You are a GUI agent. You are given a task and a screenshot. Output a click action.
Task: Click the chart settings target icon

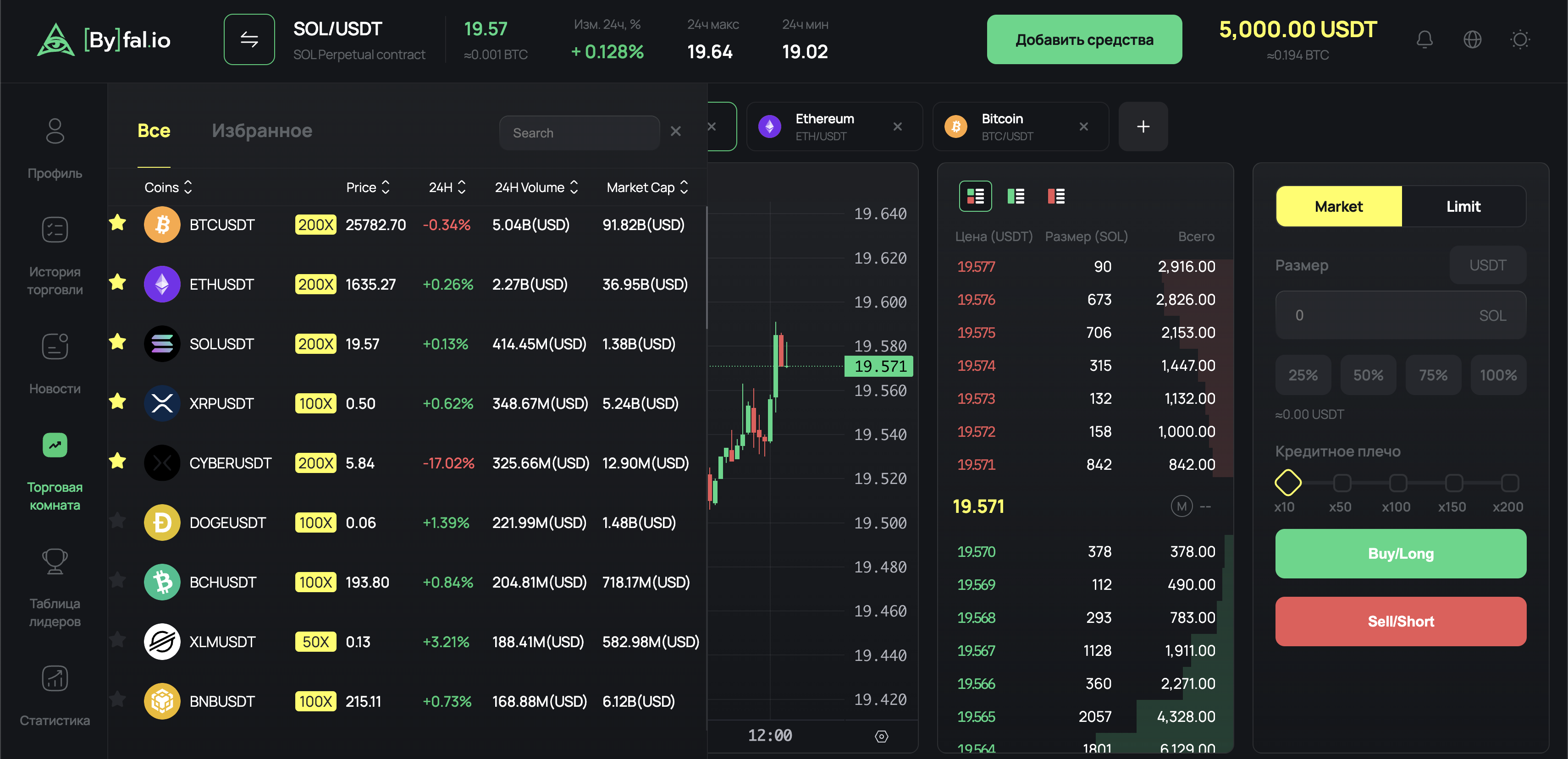point(881,737)
